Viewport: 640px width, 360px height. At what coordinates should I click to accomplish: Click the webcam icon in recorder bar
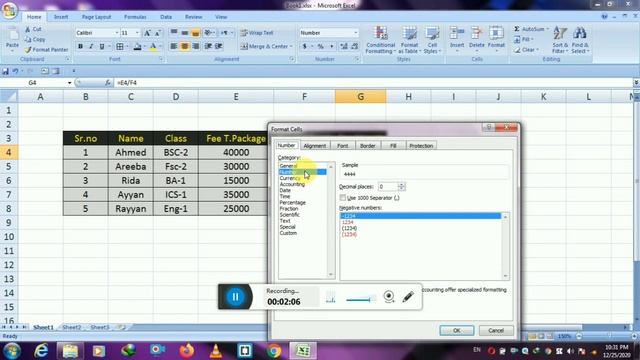389,296
